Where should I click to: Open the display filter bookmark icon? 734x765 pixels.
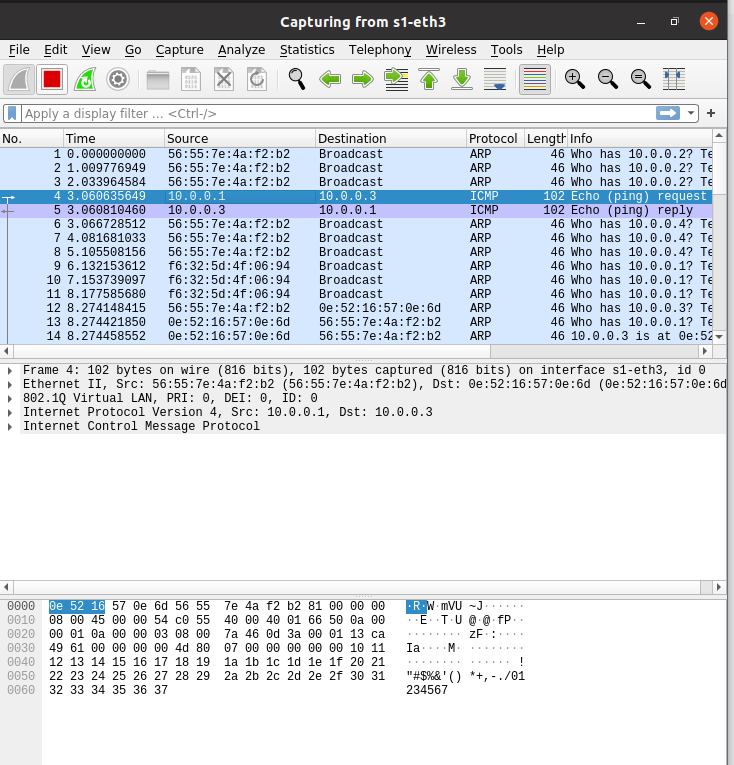click(x=12, y=114)
